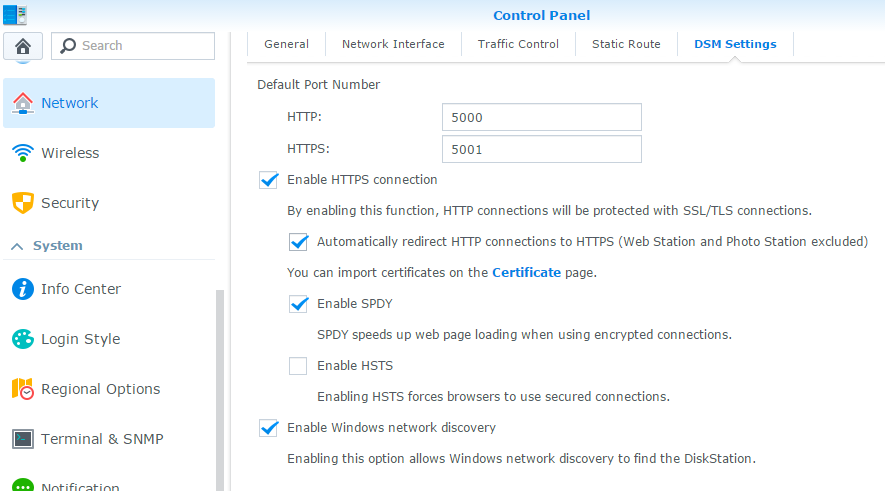Open Login Style via the palette icon
The height and width of the screenshot is (491, 885).
coord(22,339)
